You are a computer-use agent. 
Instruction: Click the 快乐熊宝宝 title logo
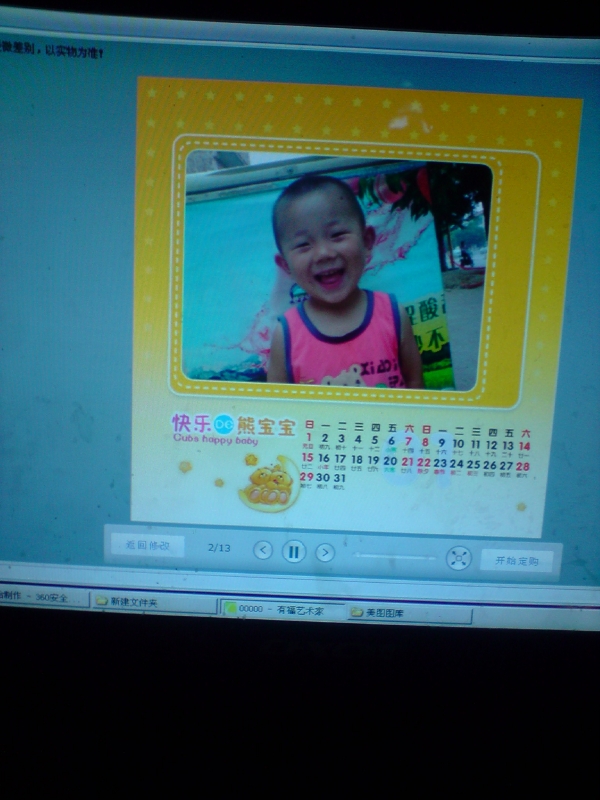[x=233, y=426]
